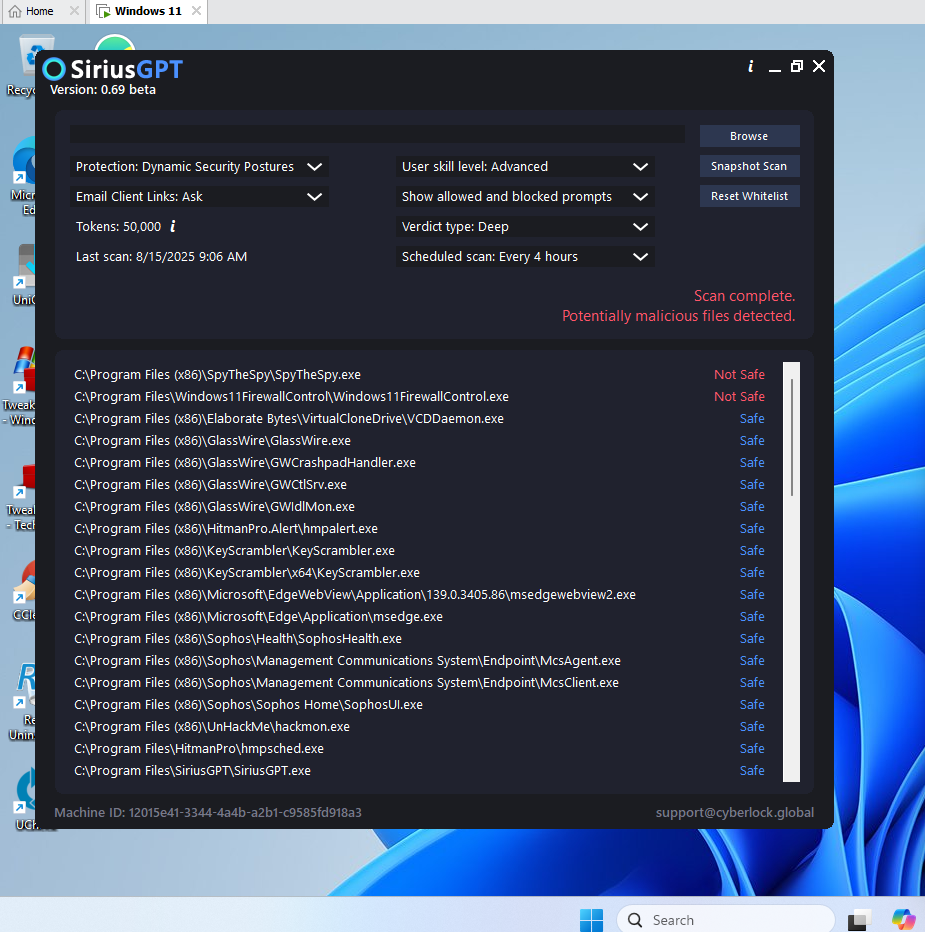Select the x64\KeyScrambler.exe row

(x=419, y=572)
